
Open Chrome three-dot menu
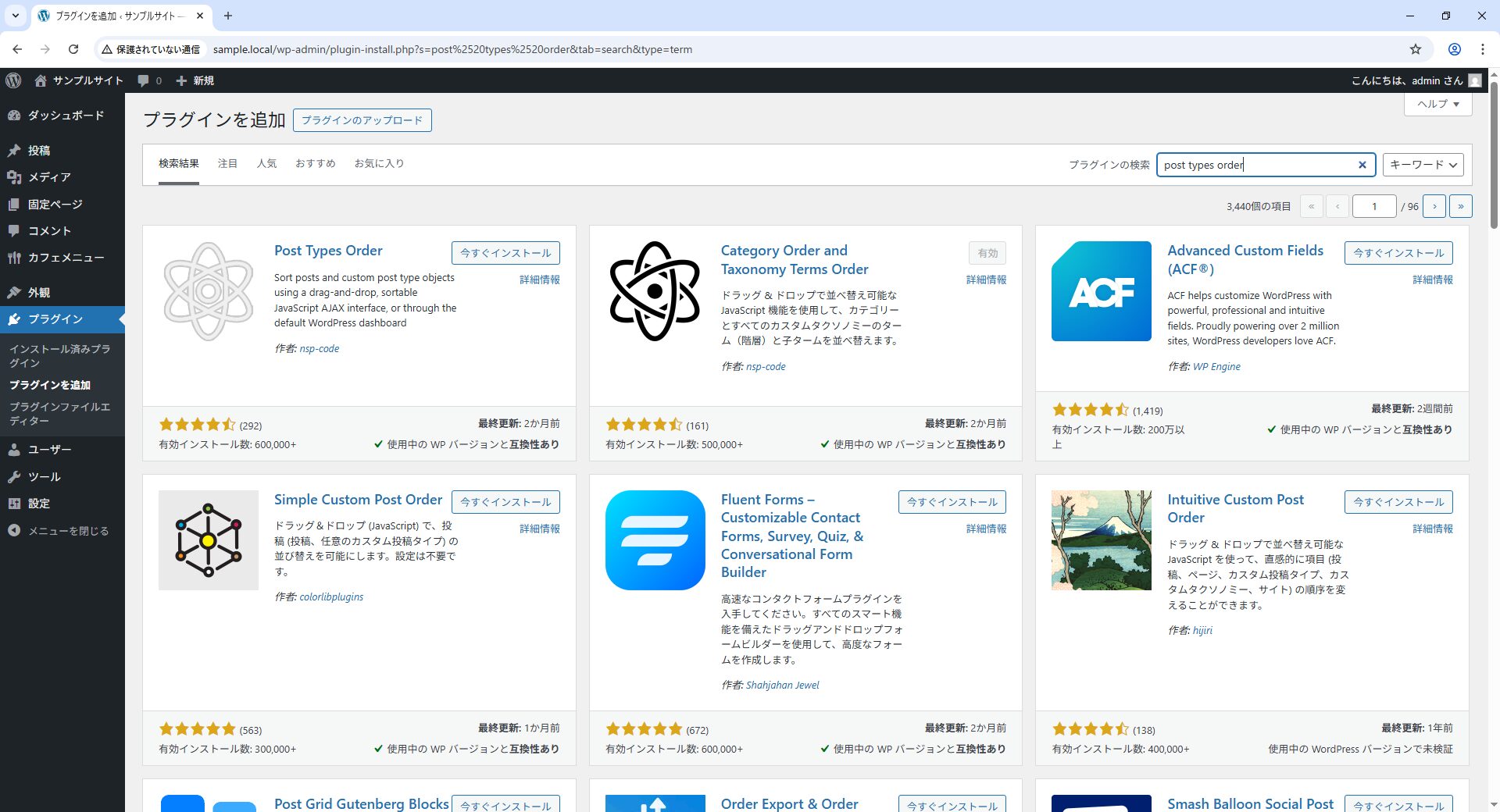[1483, 49]
